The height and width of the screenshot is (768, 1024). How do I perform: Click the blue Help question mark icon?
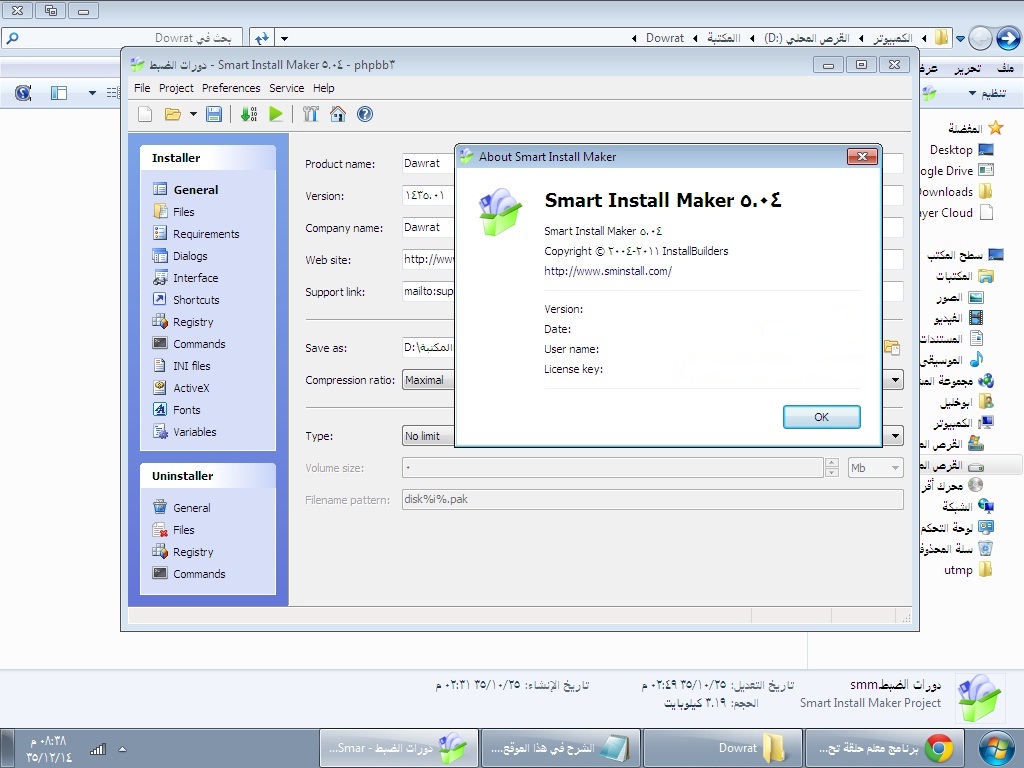365,114
